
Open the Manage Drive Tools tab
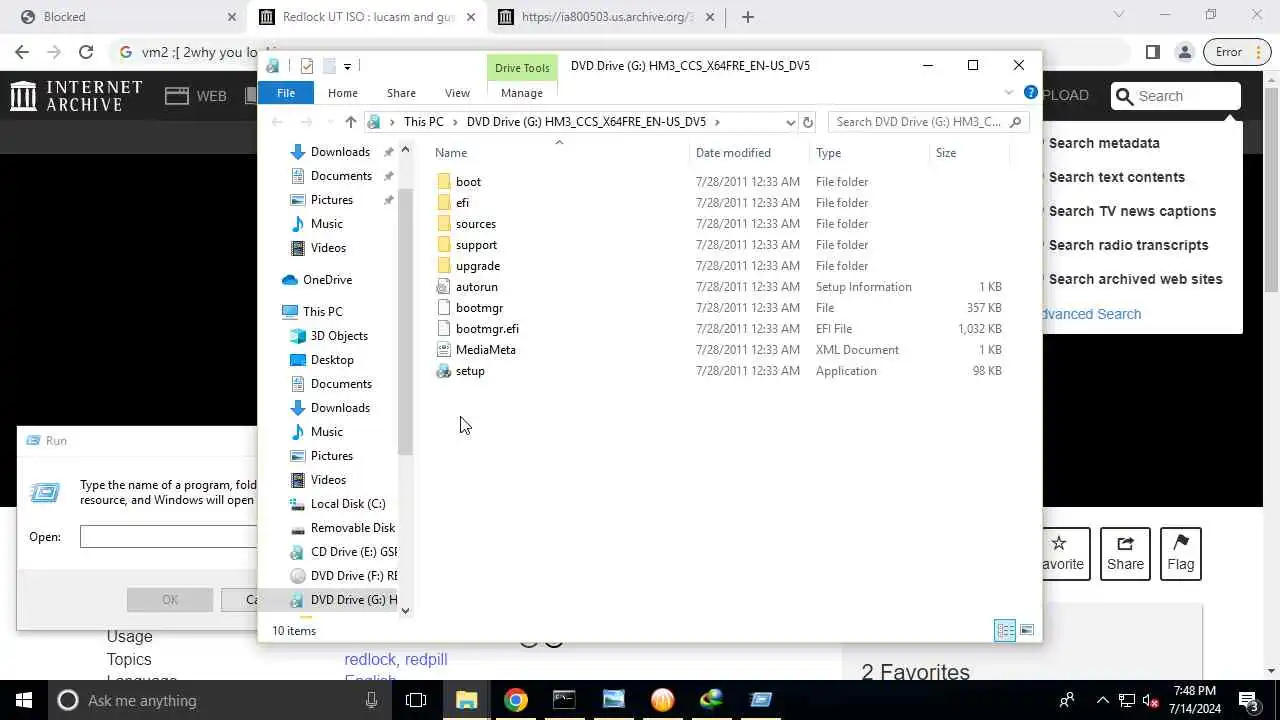point(522,93)
